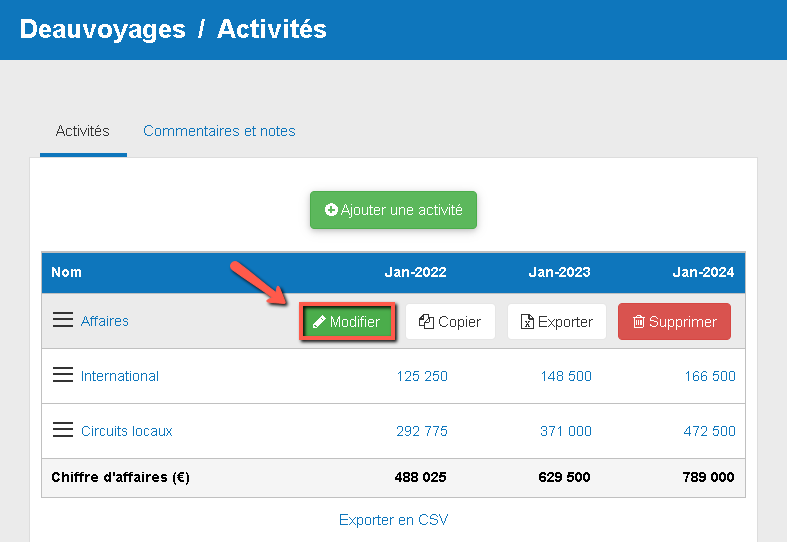The height and width of the screenshot is (542, 787).
Task: Click Ajouter une activité button
Action: (393, 210)
